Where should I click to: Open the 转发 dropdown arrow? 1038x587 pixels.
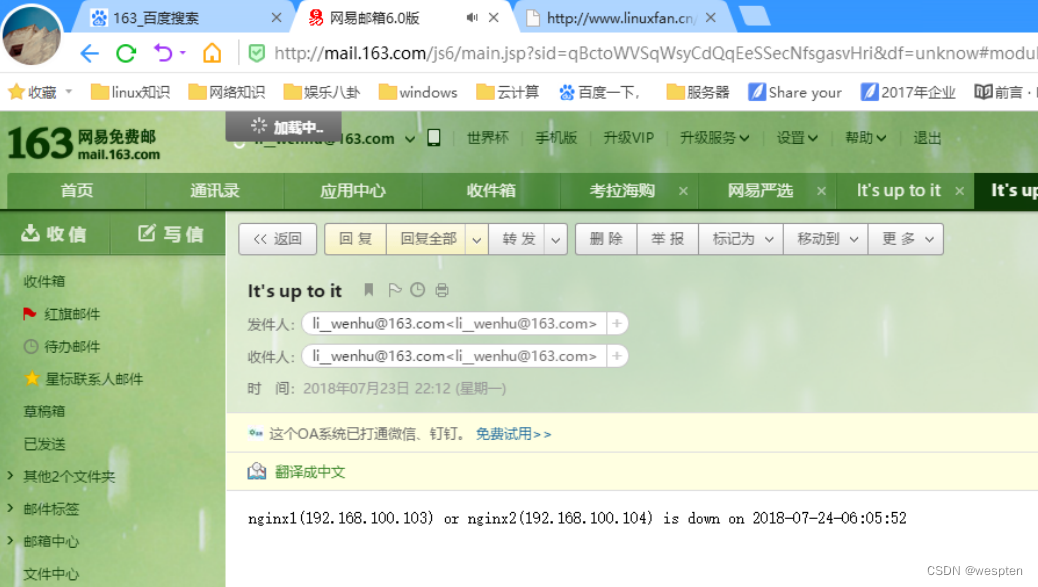[555, 240]
